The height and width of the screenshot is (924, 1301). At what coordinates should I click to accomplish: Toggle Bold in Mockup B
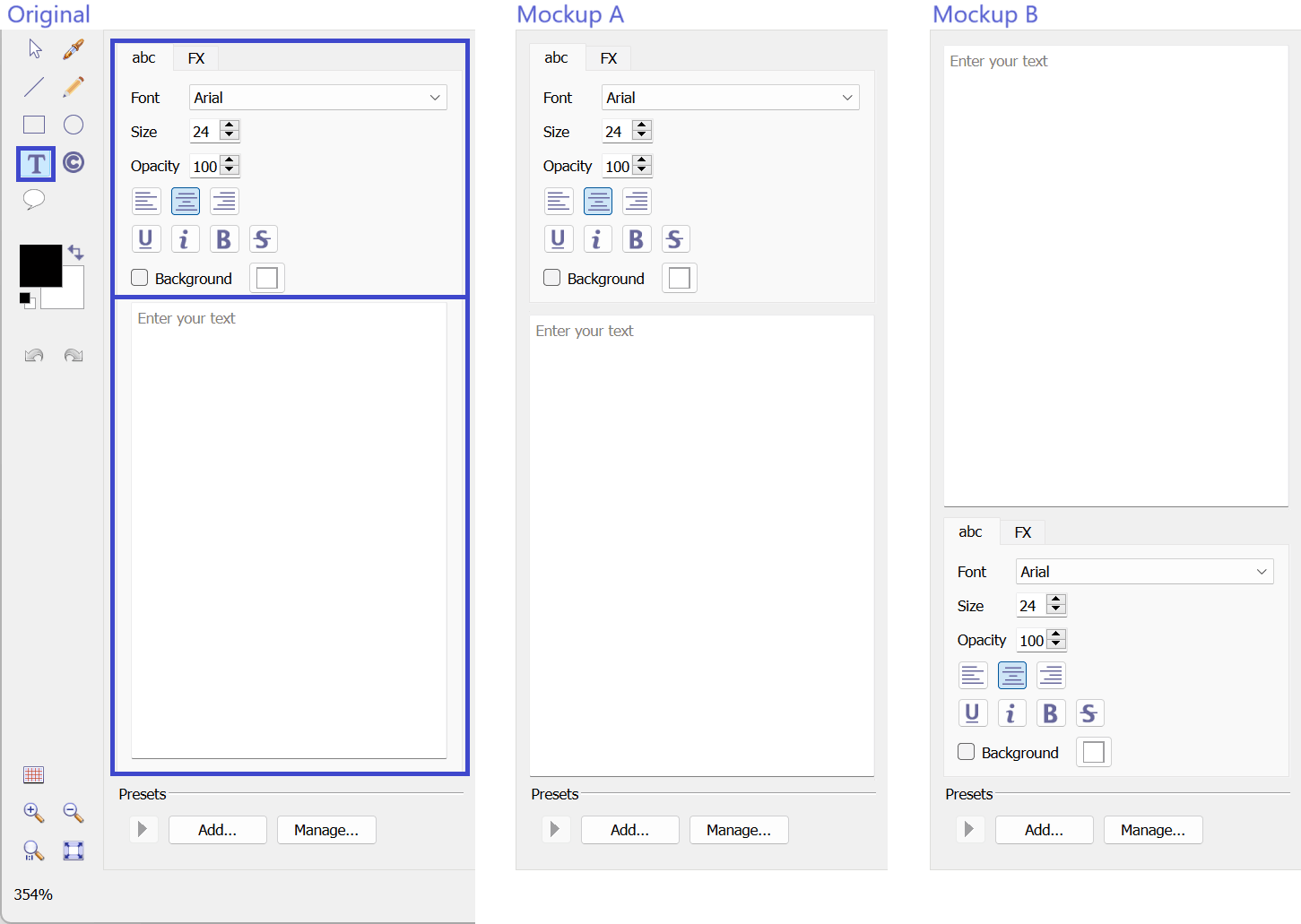pyautogui.click(x=1051, y=713)
